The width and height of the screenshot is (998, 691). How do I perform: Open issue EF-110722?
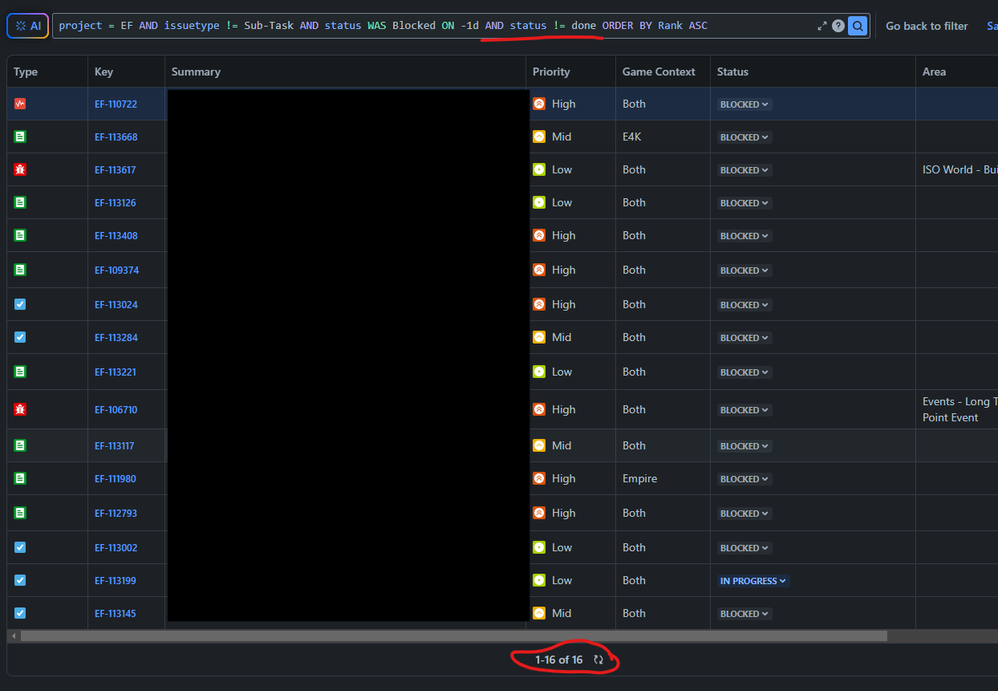[x=116, y=104]
